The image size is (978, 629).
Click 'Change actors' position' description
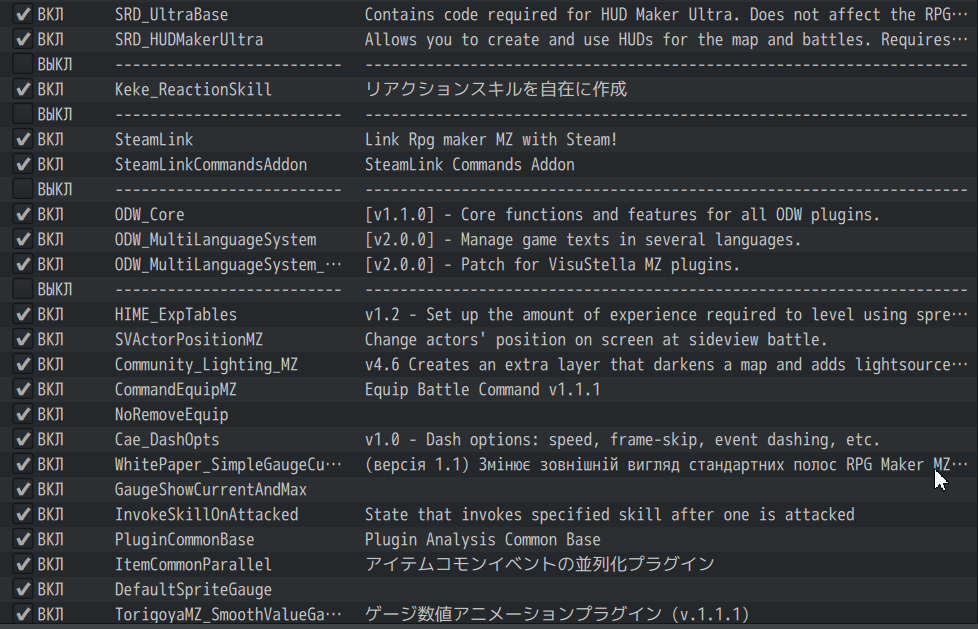[596, 339]
